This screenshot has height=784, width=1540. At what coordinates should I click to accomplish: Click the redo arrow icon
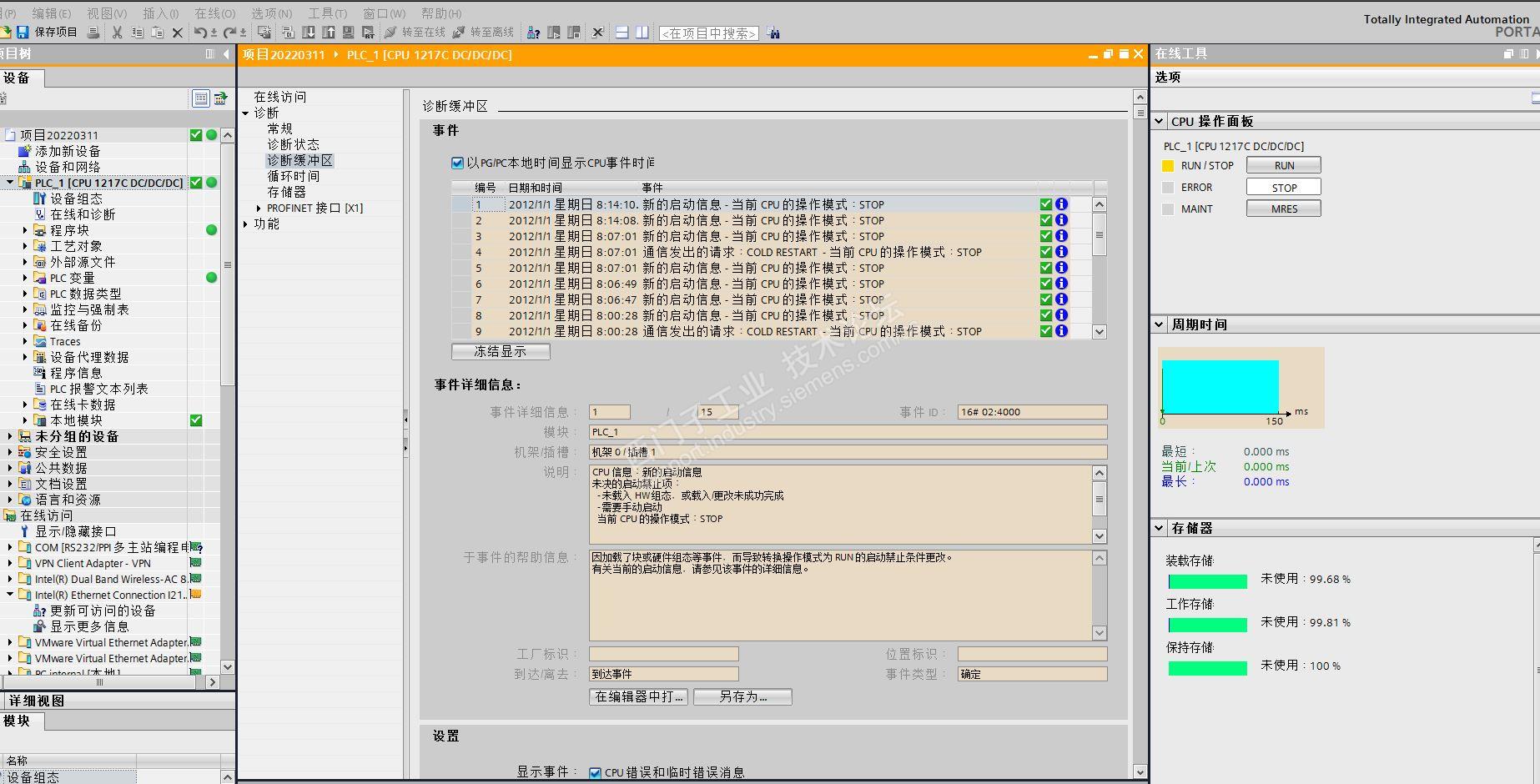point(229,33)
